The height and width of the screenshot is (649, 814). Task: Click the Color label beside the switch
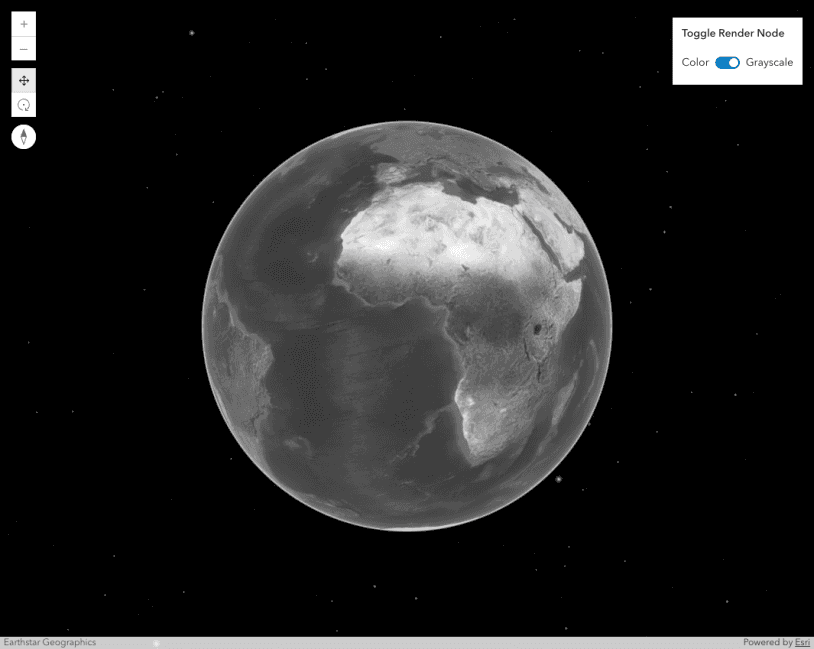(x=695, y=62)
